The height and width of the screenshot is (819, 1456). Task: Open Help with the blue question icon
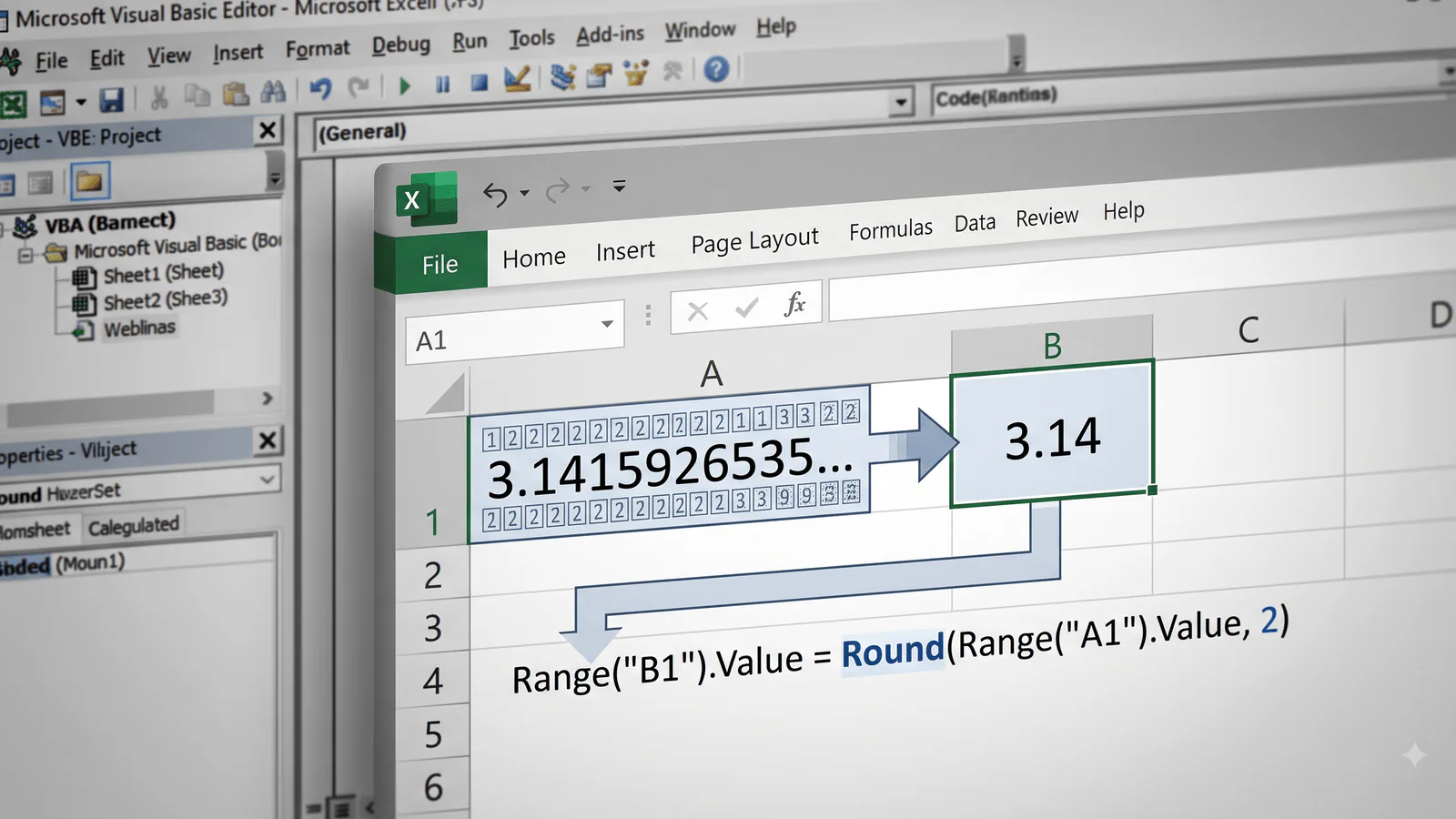[x=716, y=68]
